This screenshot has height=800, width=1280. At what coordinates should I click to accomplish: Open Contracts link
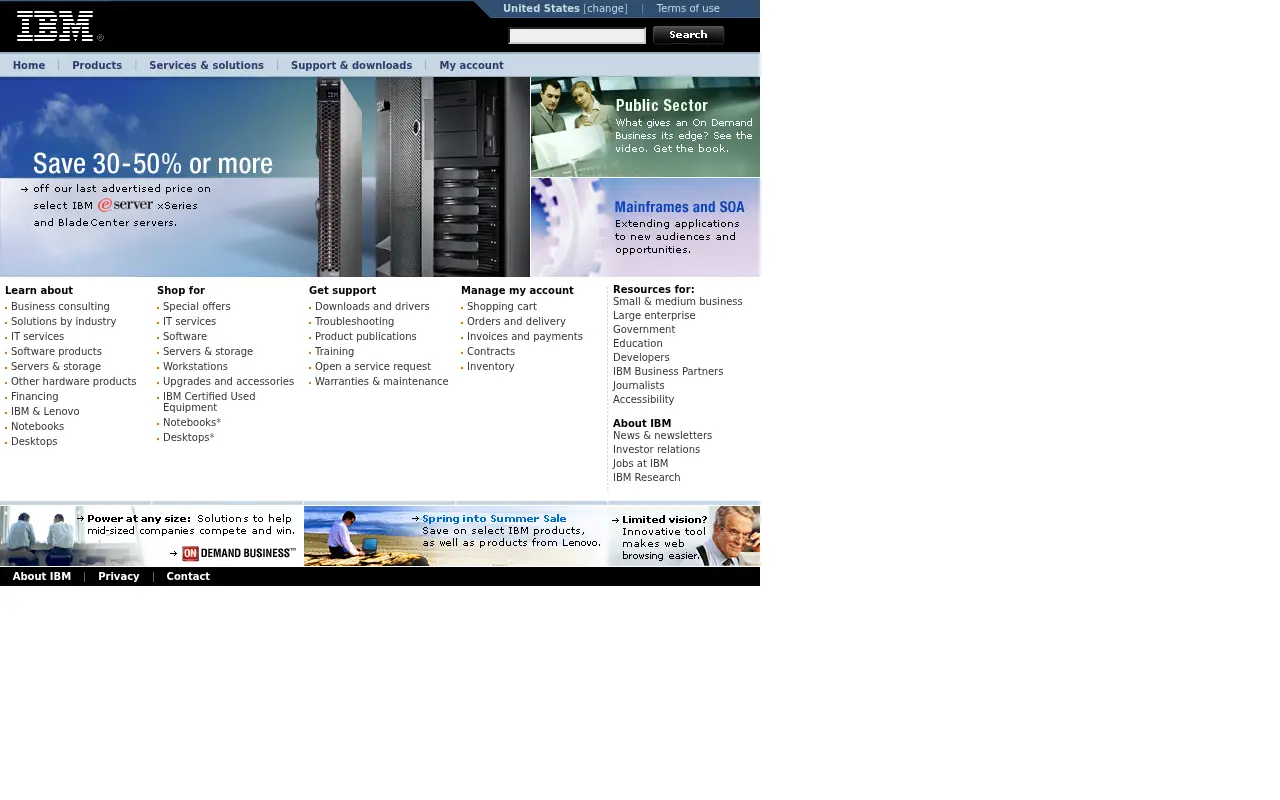491,352
